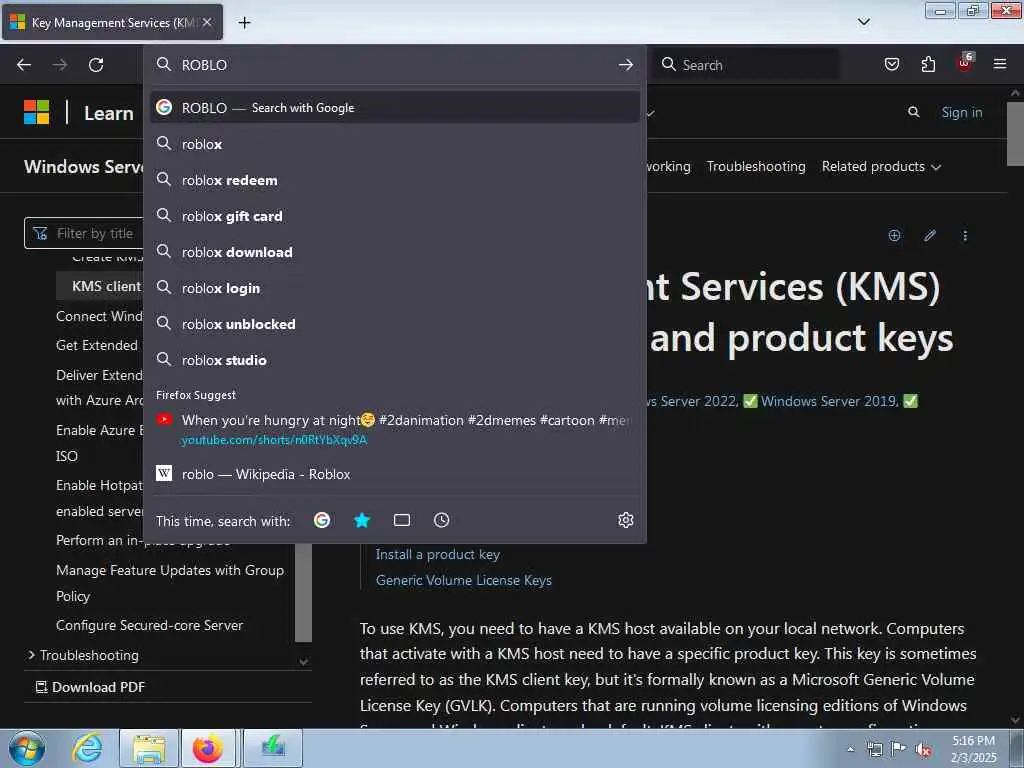
Task: Click the edit pencil icon
Action: (x=930, y=236)
